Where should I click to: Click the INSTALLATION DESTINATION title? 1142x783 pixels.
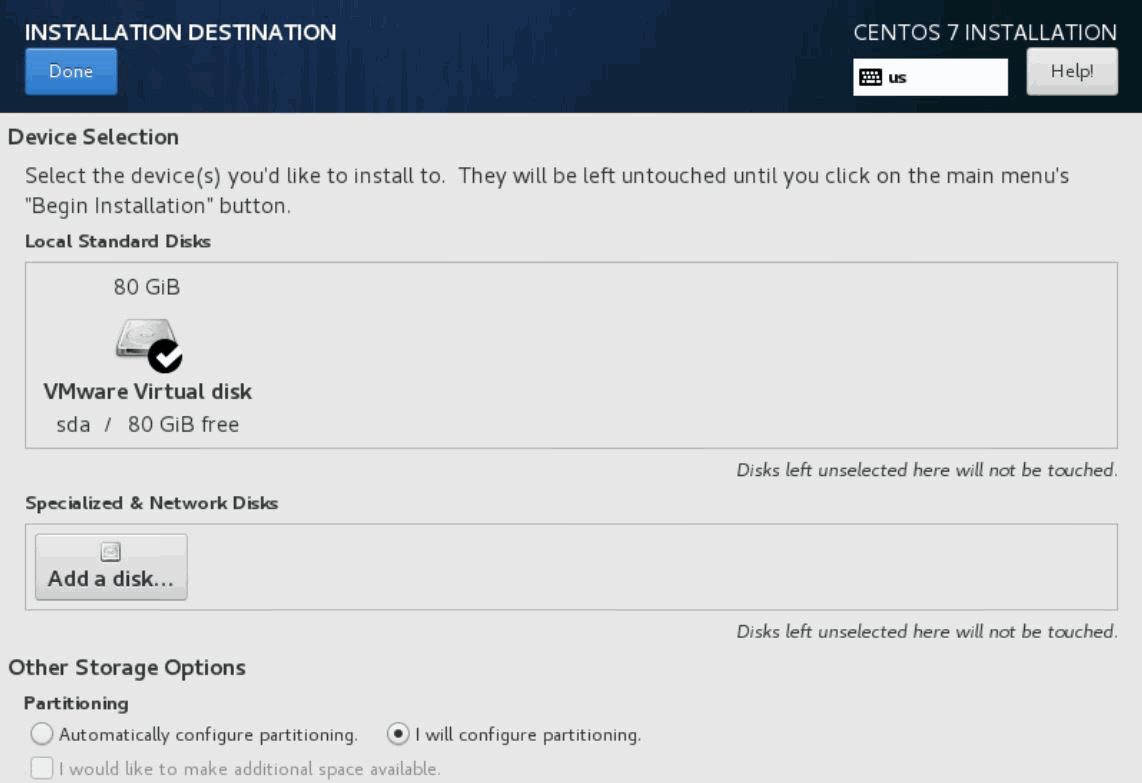pyautogui.click(x=180, y=32)
